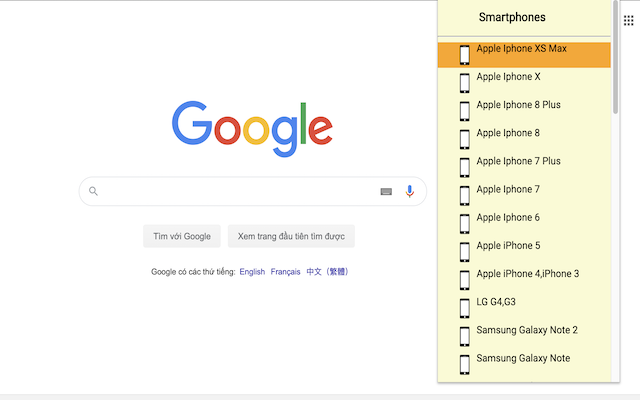Click the magnifier icon in search box

point(94,191)
